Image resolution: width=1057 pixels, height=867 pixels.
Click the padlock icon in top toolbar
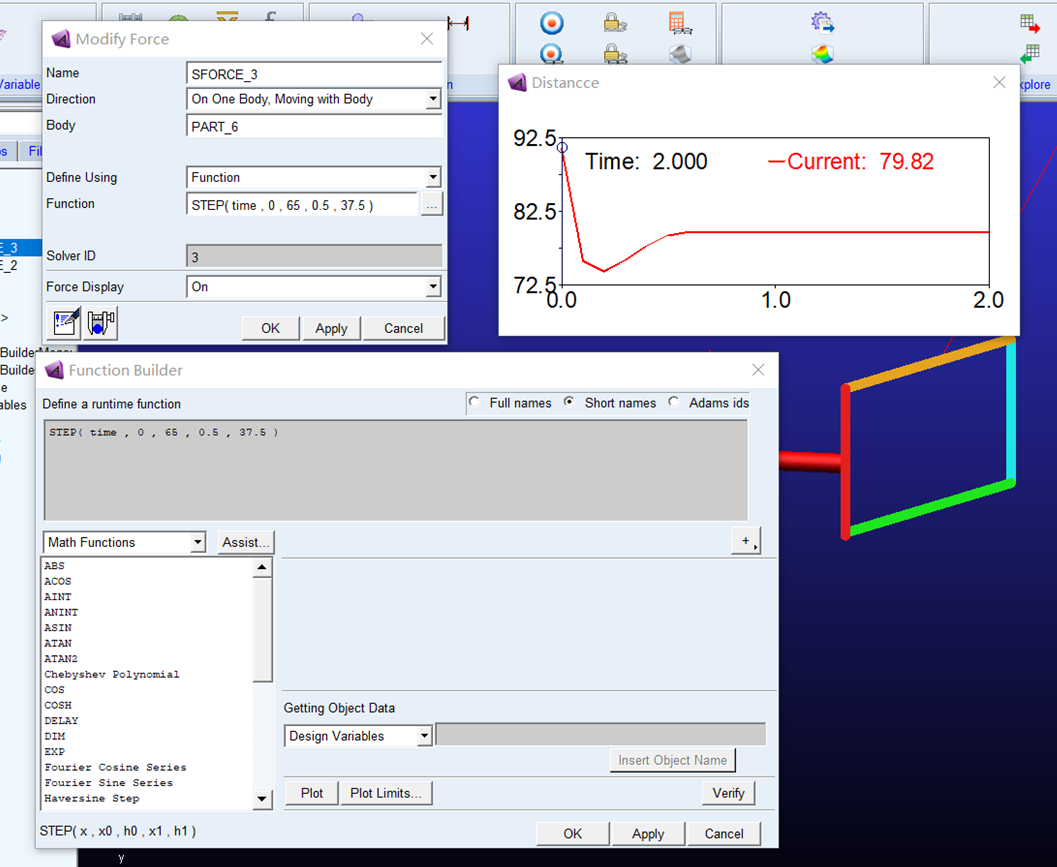coord(614,22)
